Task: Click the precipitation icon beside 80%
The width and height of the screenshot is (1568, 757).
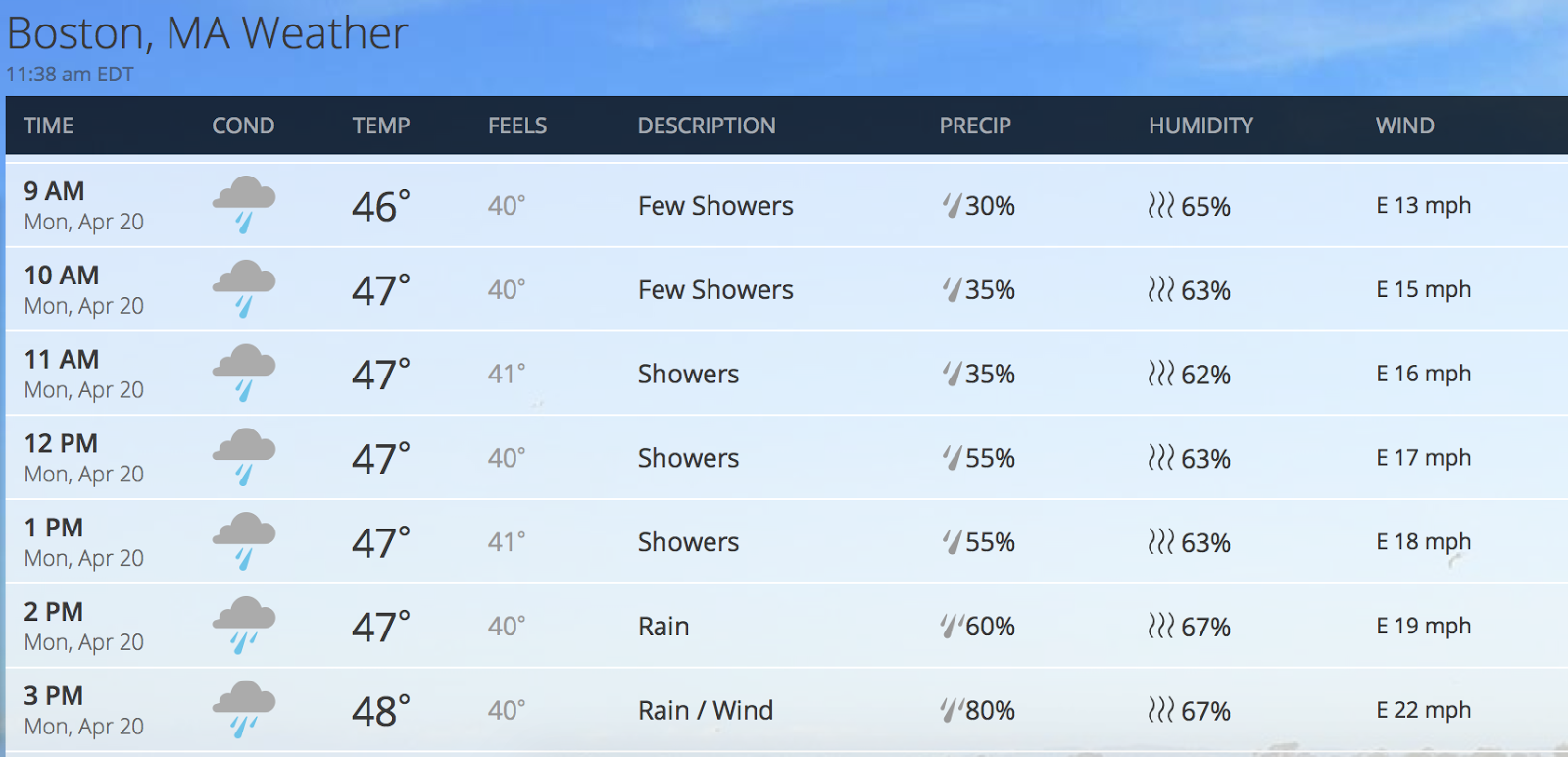Action: (x=952, y=709)
